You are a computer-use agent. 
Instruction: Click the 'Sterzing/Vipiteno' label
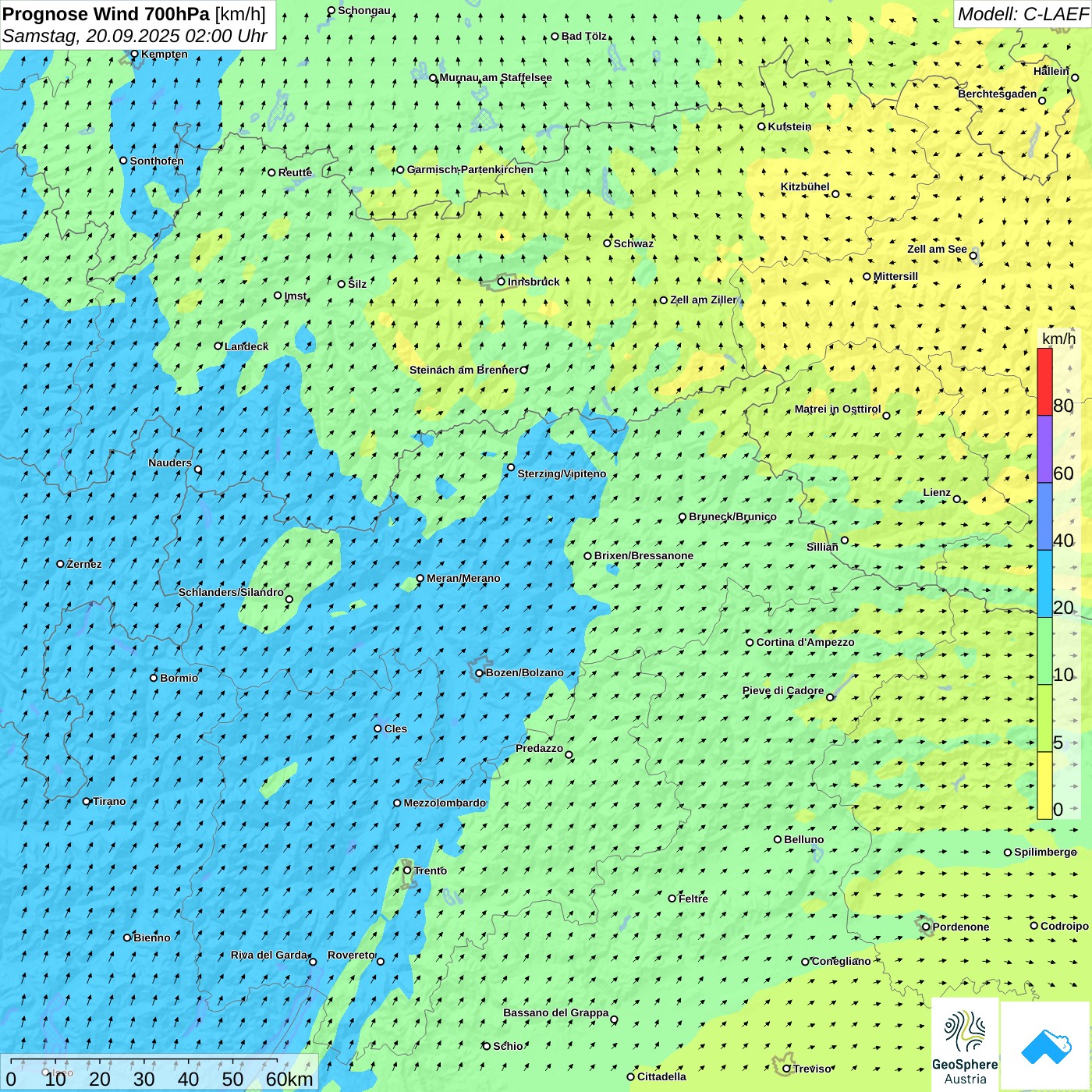562,473
